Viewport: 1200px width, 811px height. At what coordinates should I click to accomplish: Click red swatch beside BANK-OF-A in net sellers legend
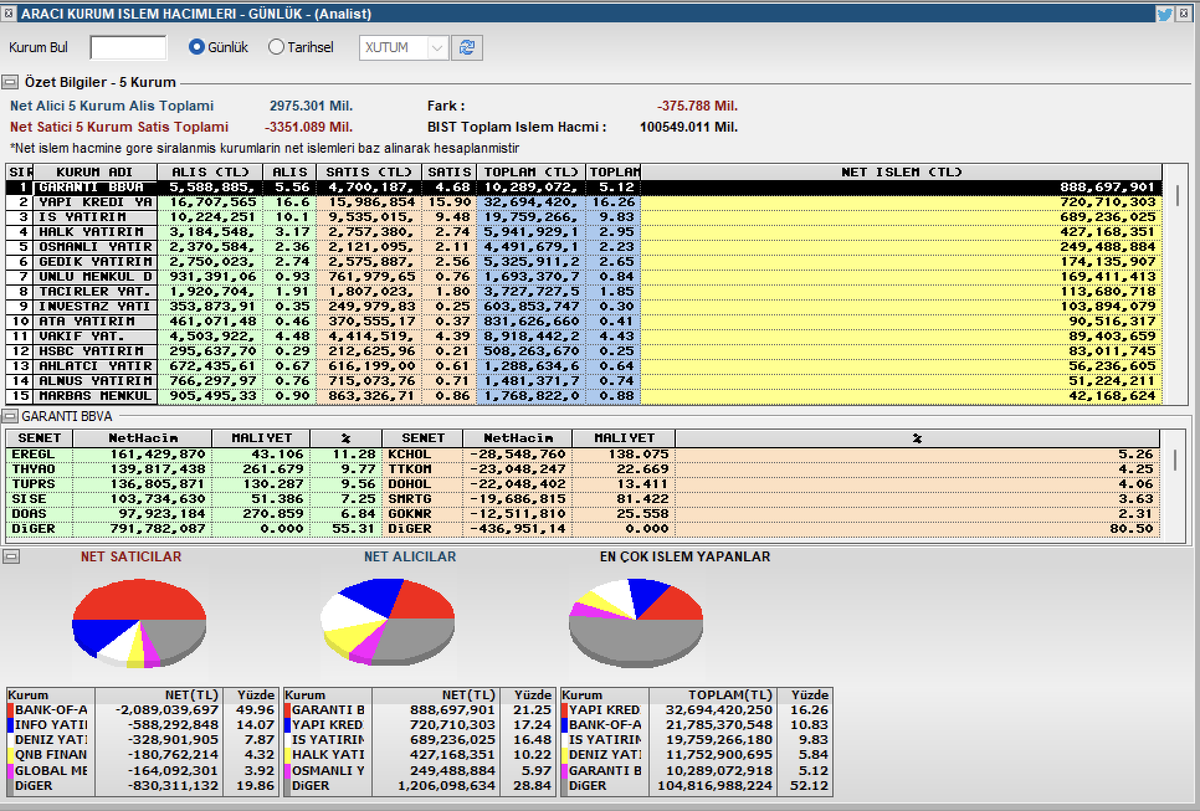click(11, 711)
